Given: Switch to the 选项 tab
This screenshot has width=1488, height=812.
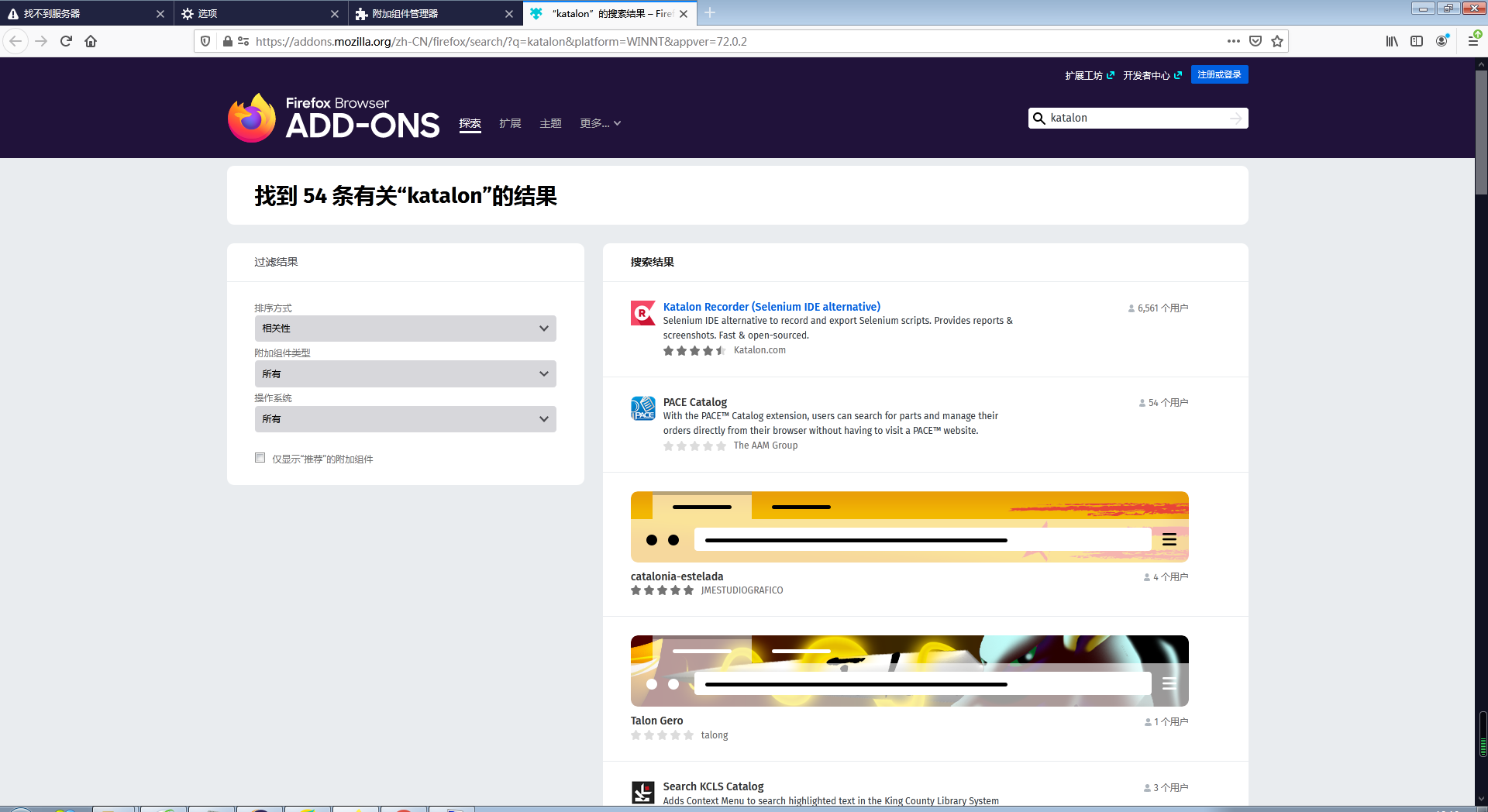Looking at the screenshot, I should [260, 14].
